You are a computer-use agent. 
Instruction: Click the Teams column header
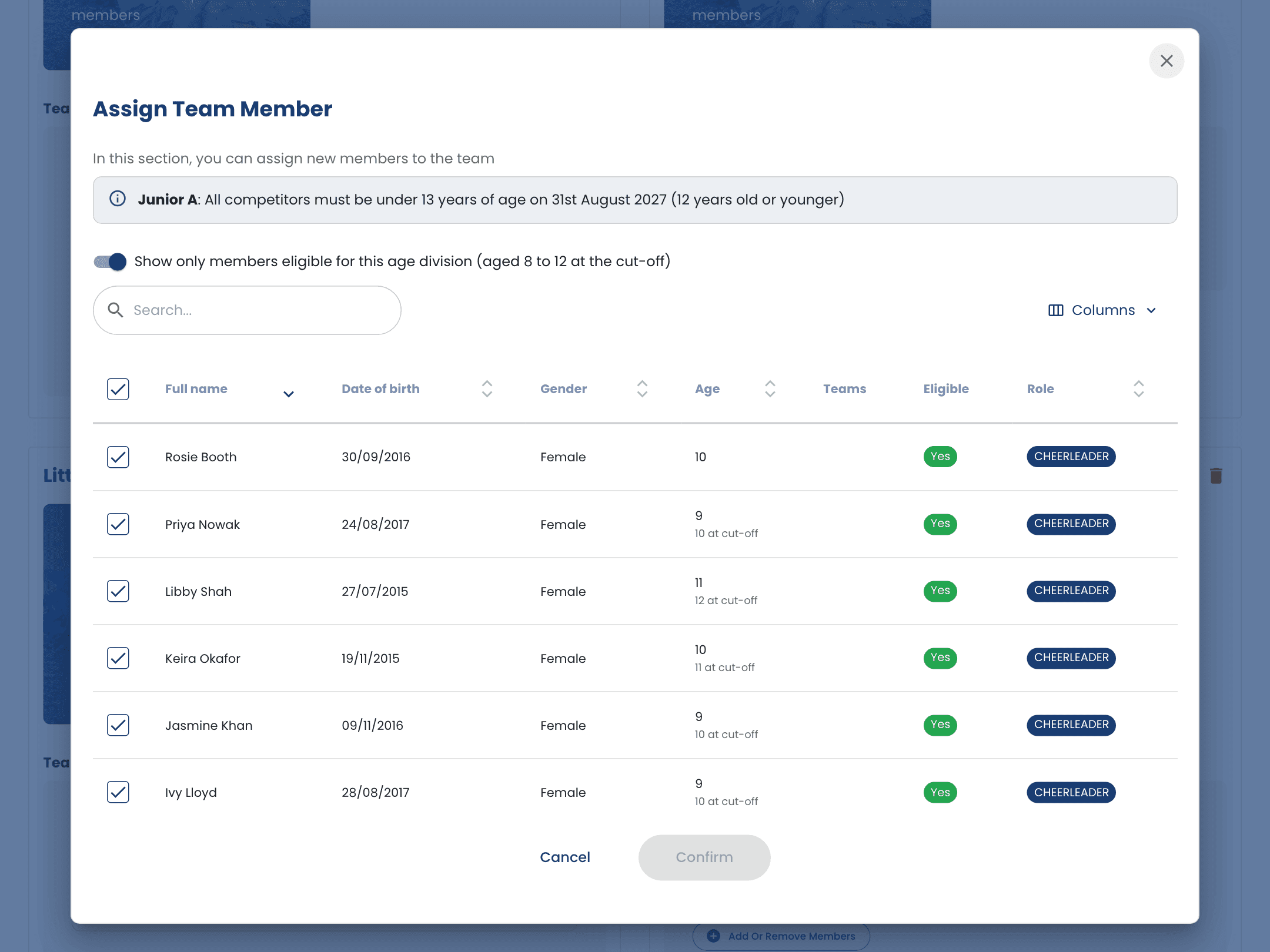tap(844, 388)
